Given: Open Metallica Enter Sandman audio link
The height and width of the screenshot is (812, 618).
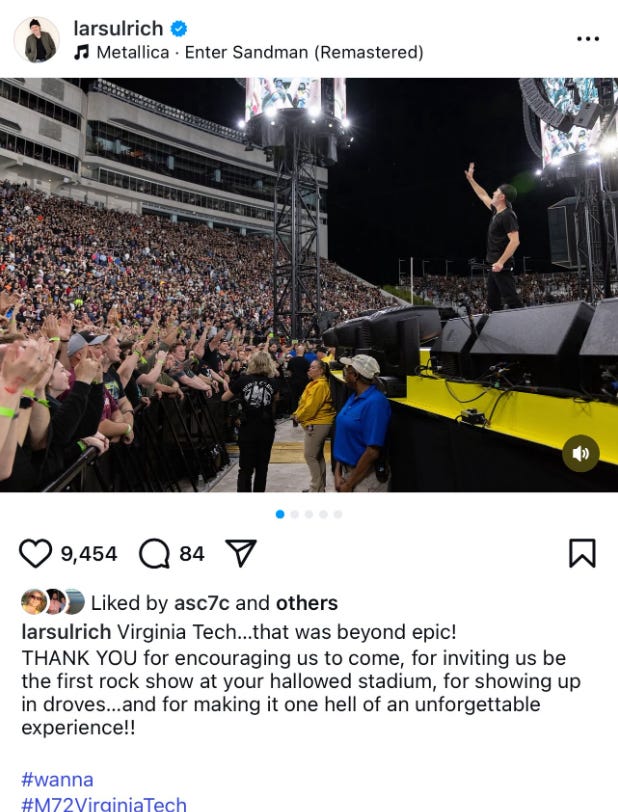Looking at the screenshot, I should [x=260, y=52].
